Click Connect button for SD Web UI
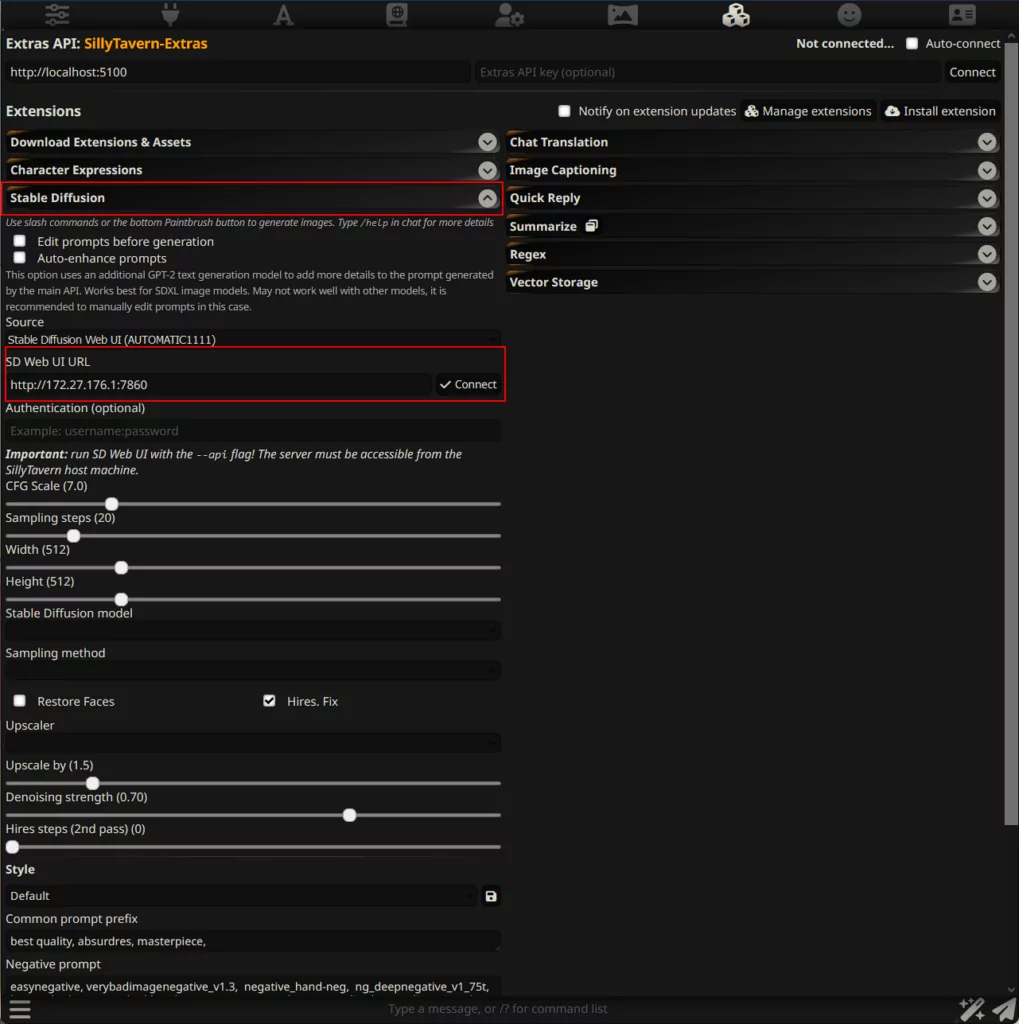This screenshot has width=1019, height=1024. [468, 385]
